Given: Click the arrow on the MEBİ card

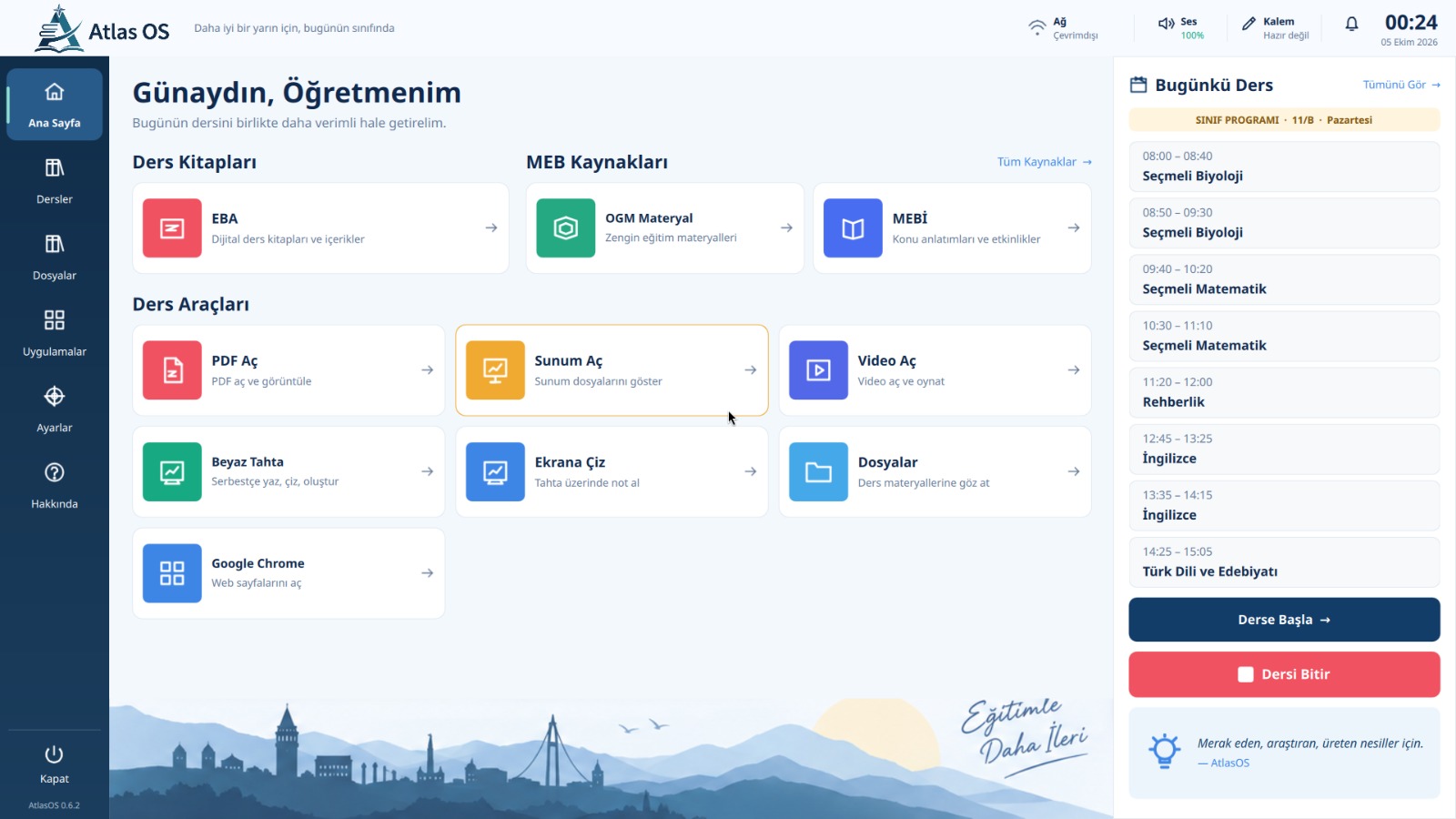Looking at the screenshot, I should pyautogui.click(x=1074, y=228).
